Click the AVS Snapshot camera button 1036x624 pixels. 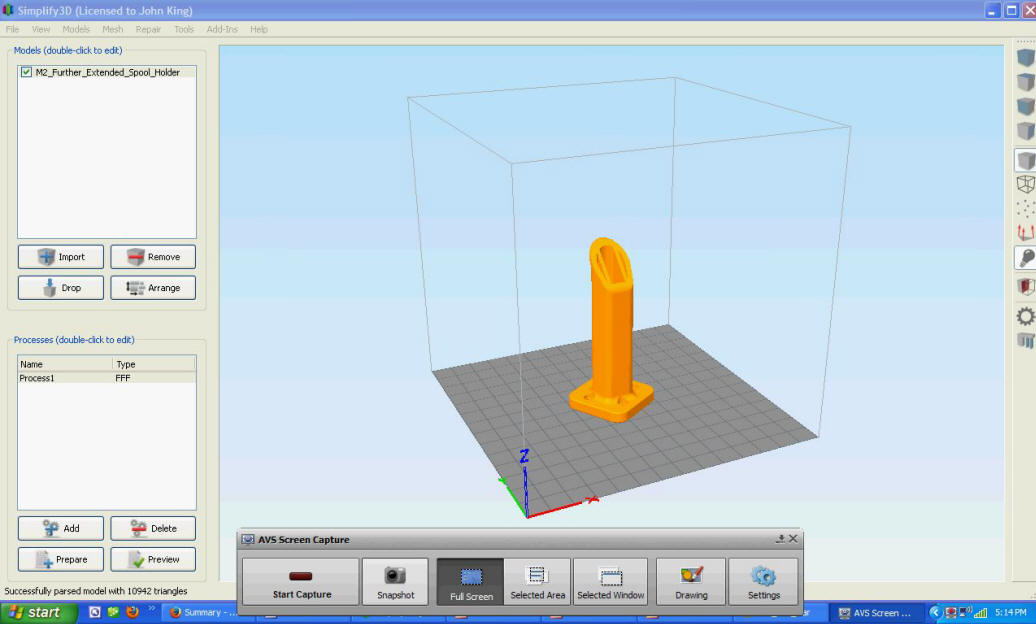(395, 581)
